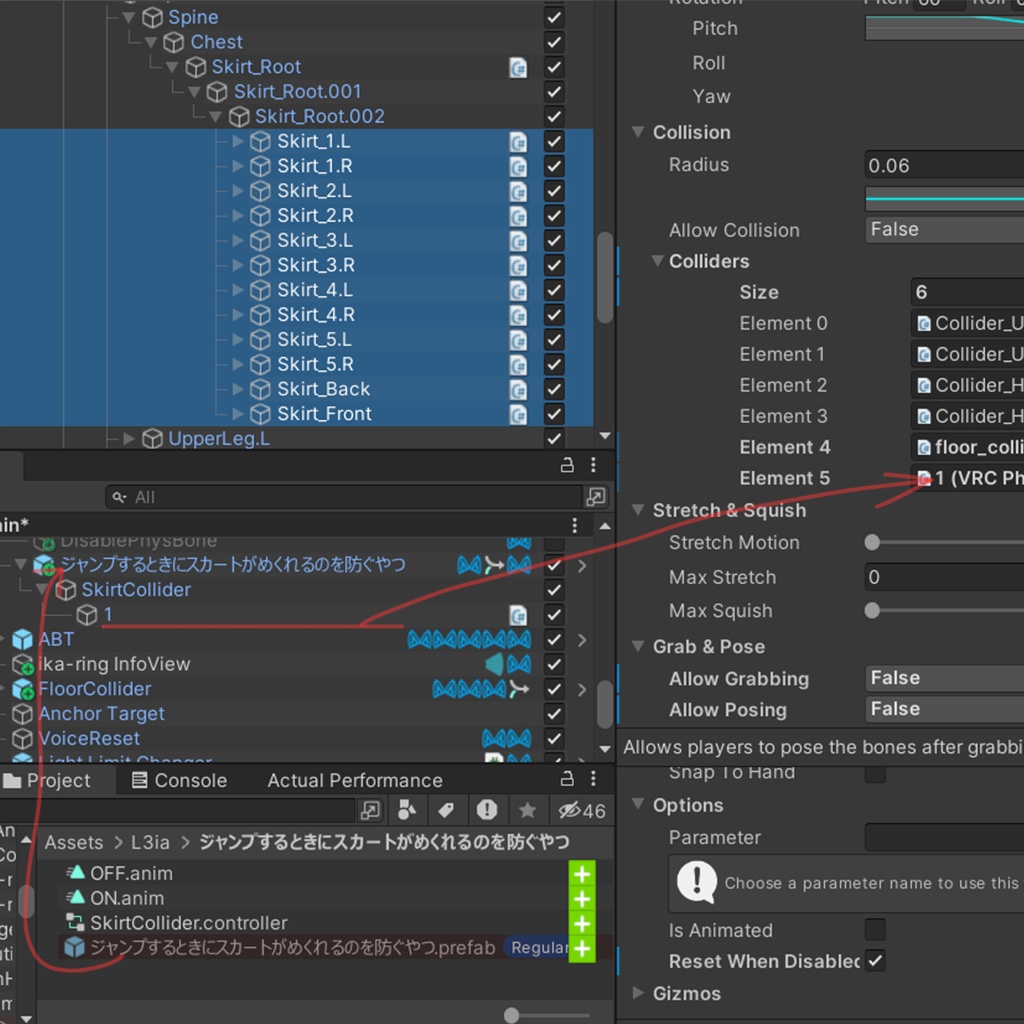Toggle the Reset When Disabled checkbox
Image resolution: width=1024 pixels, height=1024 pixels.
pyautogui.click(x=875, y=961)
